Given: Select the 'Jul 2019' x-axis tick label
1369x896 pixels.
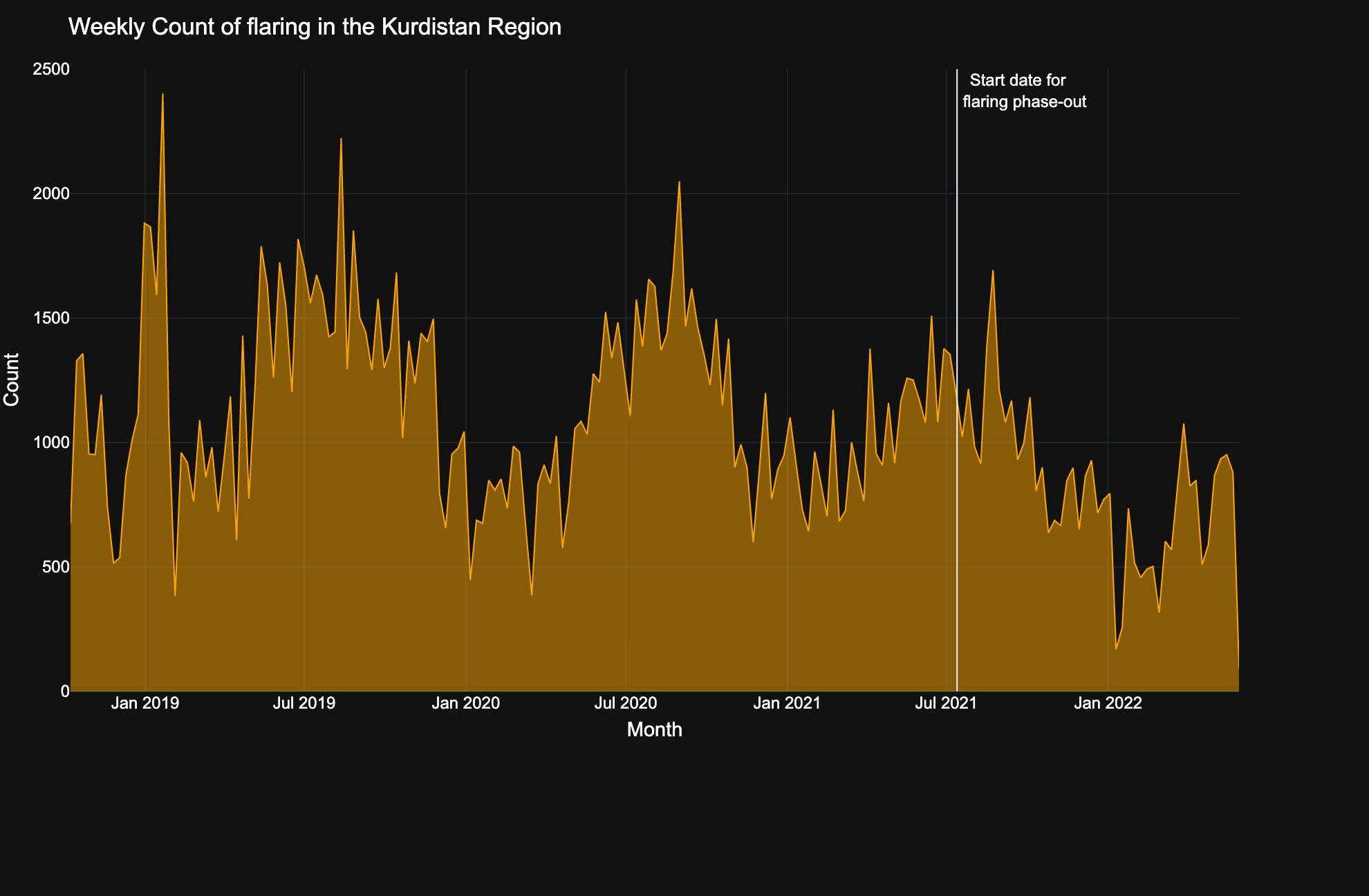Looking at the screenshot, I should click(304, 704).
